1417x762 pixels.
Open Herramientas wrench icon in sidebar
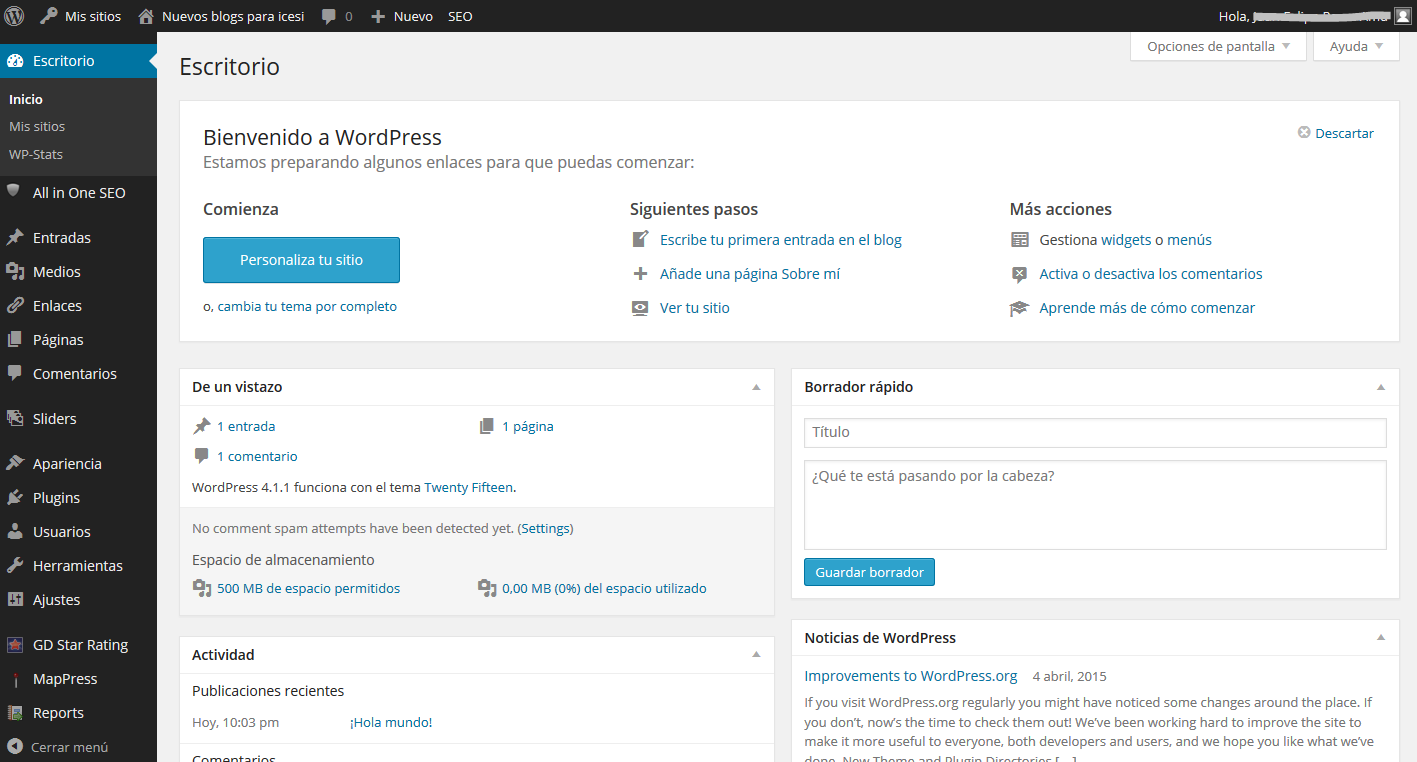15,566
